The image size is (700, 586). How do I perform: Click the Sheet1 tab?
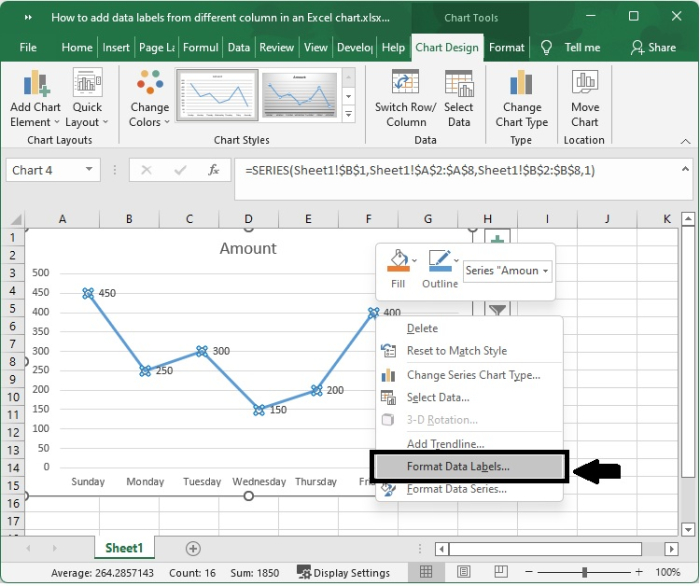point(124,548)
